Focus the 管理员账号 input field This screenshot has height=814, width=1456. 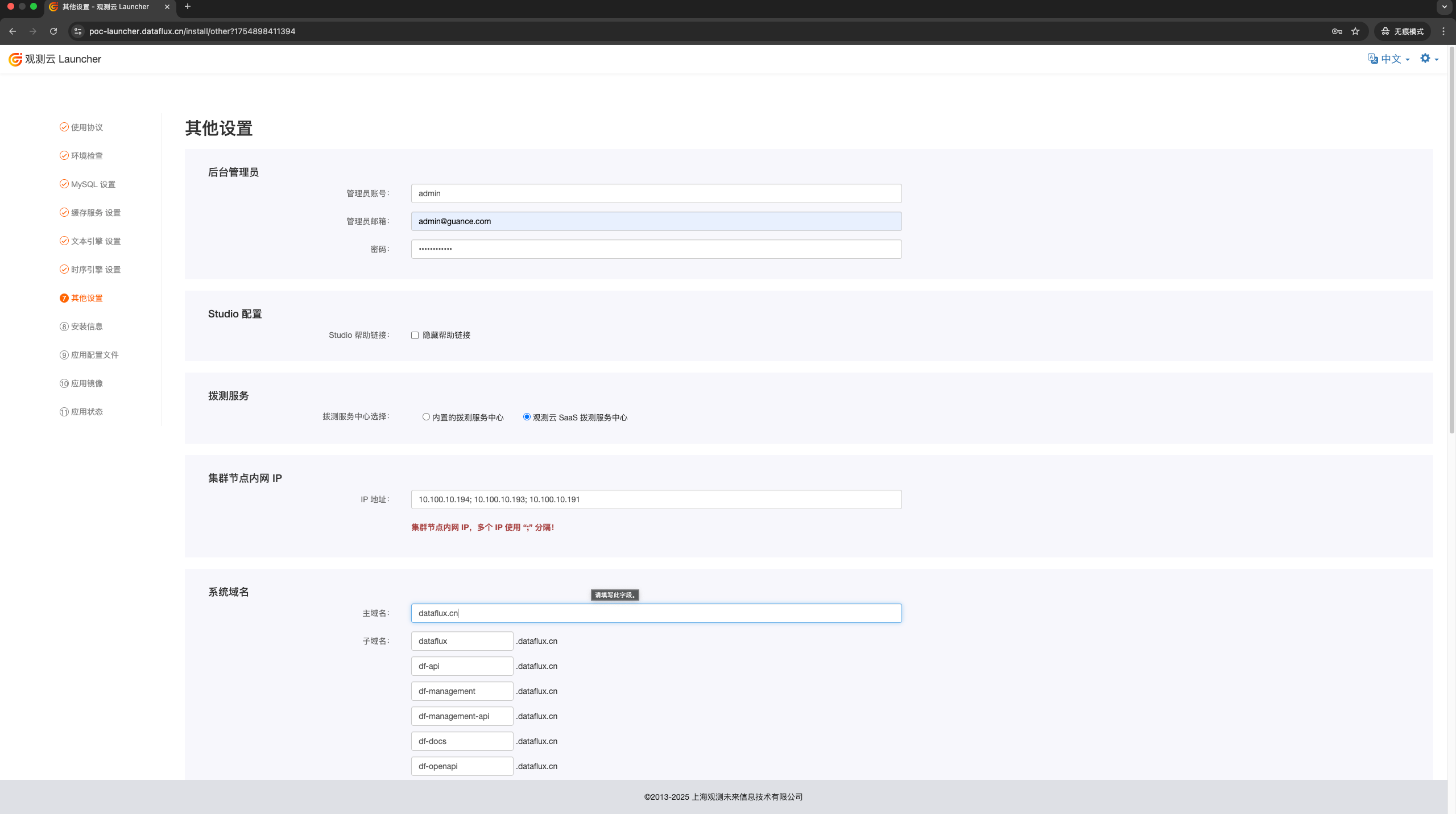pos(656,193)
